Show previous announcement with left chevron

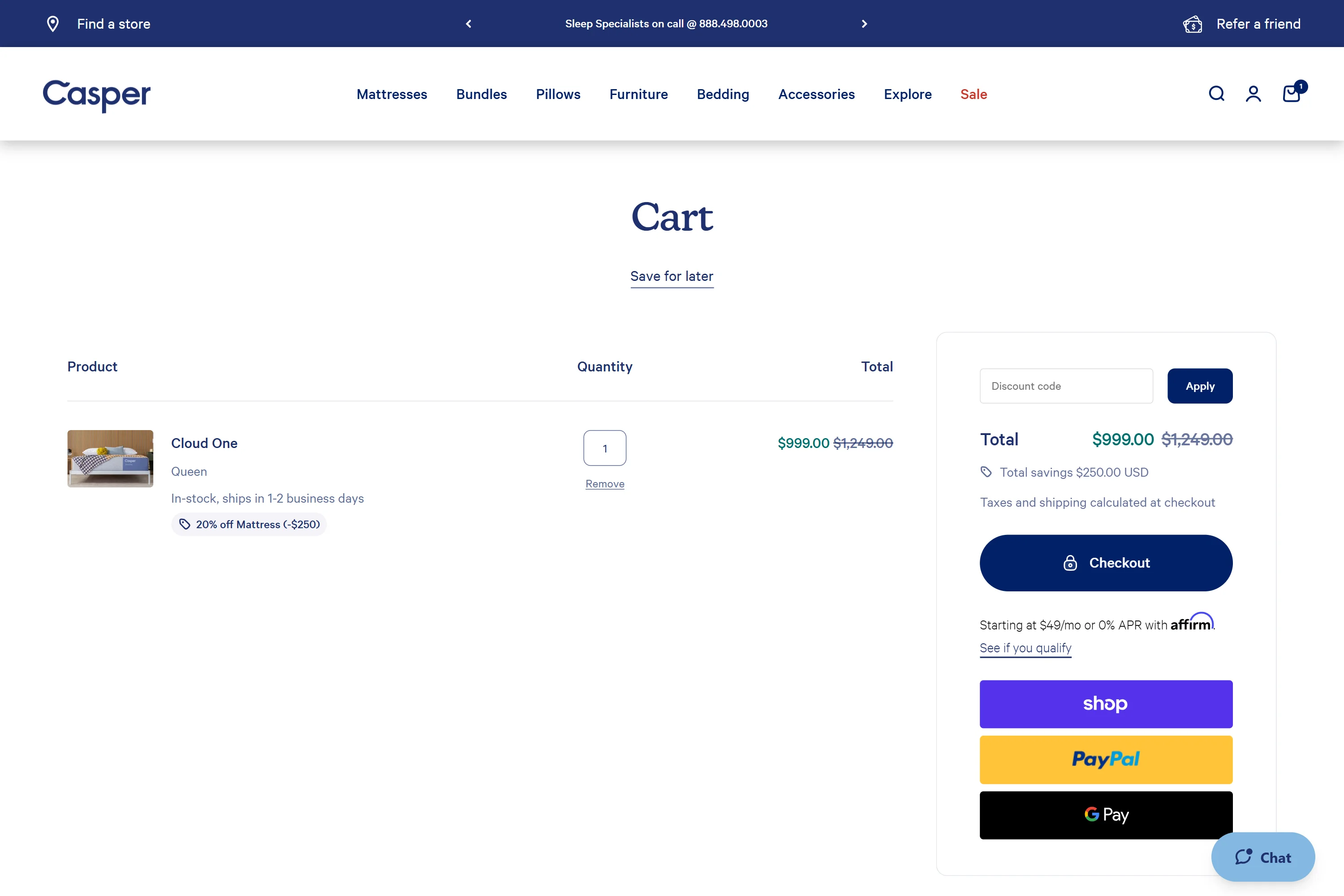[469, 24]
